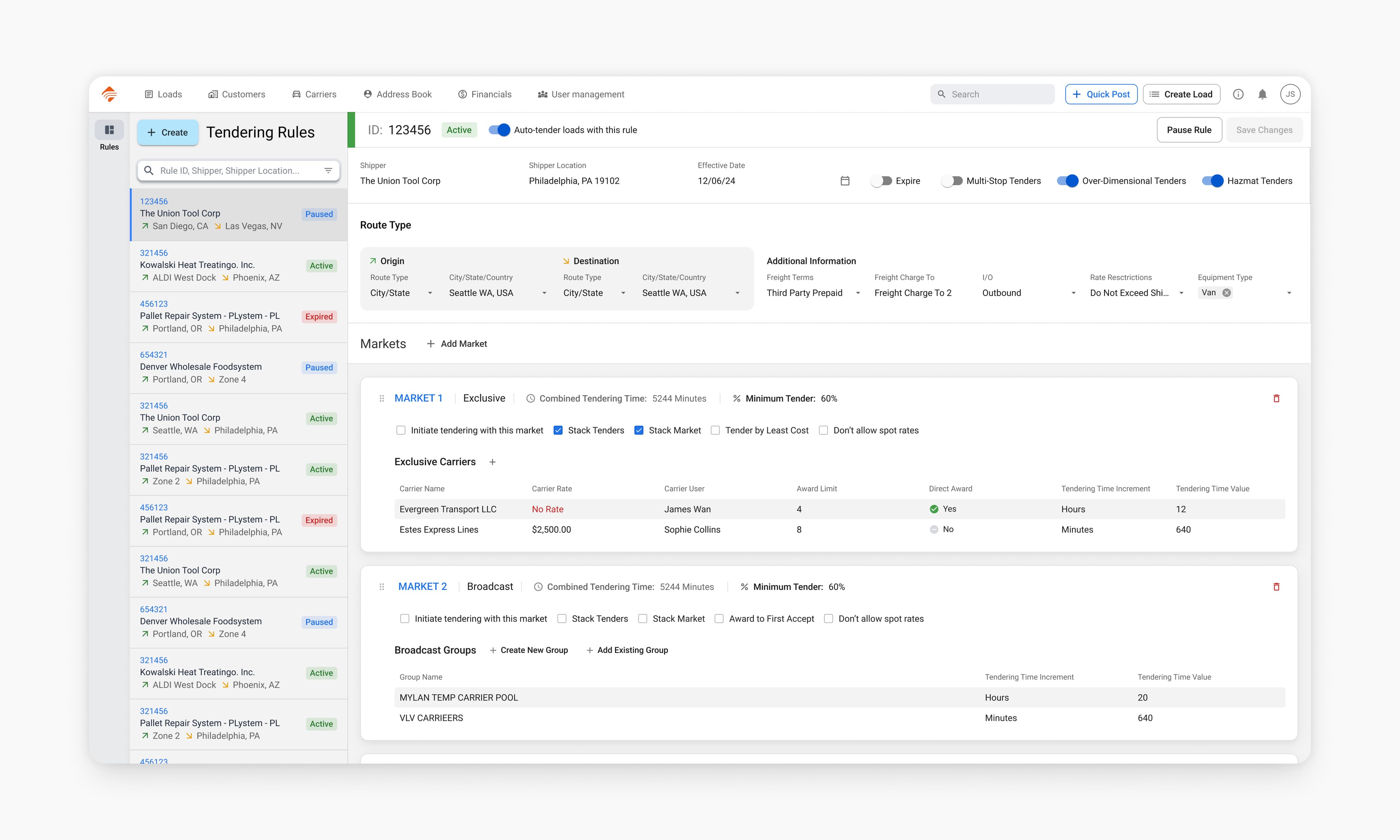Open the Address Book menu
This screenshot has height=840, width=1400.
pyautogui.click(x=398, y=94)
